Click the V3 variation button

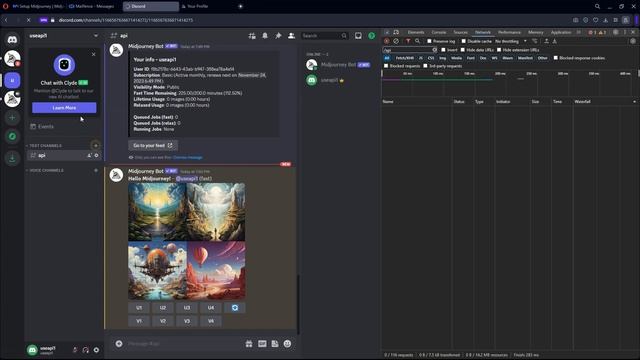click(x=187, y=321)
